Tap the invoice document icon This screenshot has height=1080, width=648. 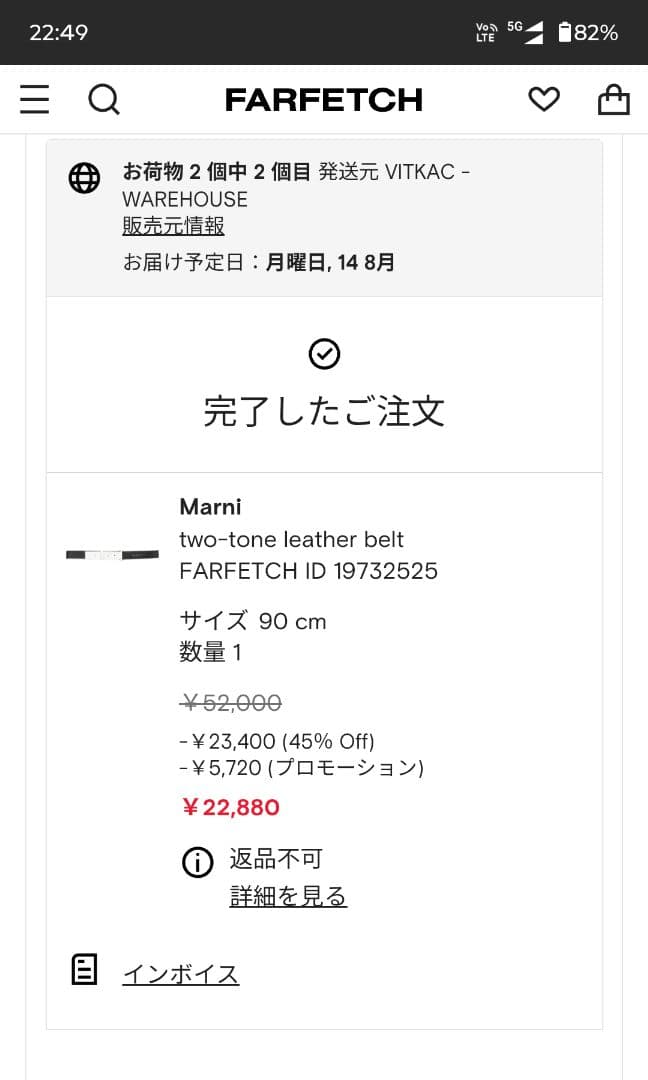[85, 970]
